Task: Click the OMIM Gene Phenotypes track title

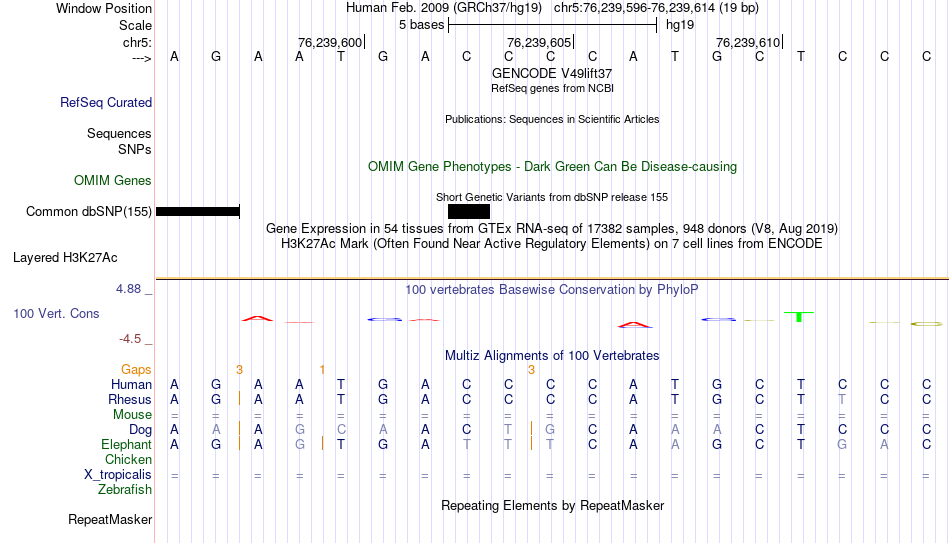Action: [x=553, y=167]
